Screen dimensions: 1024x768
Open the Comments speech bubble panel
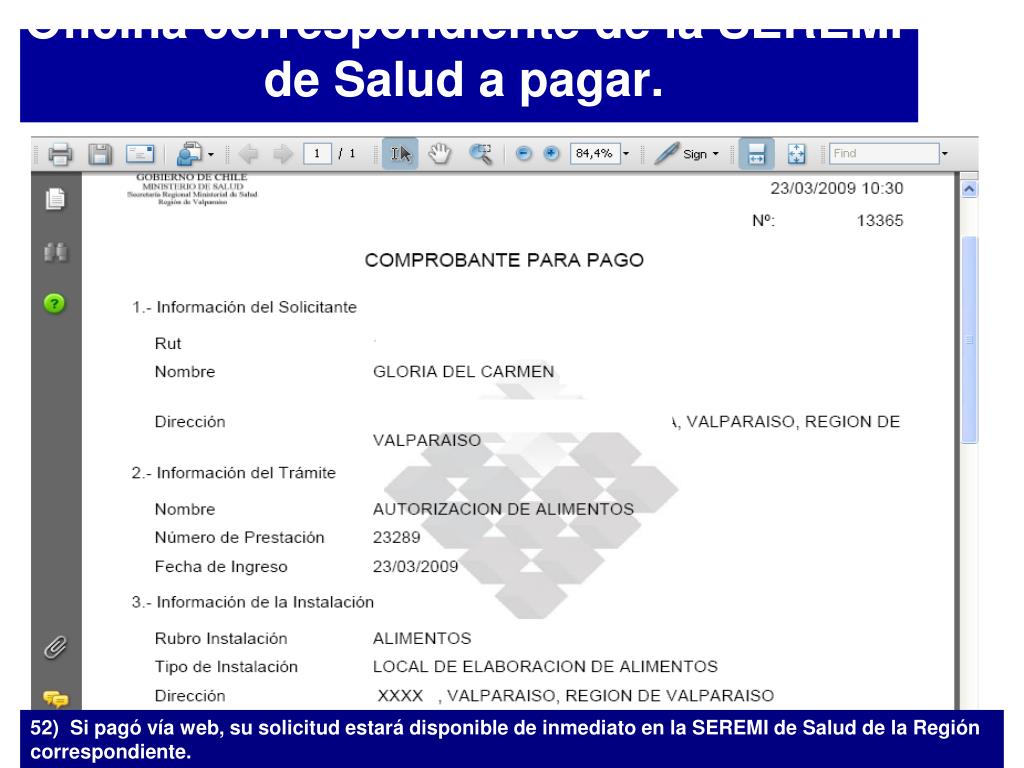pyautogui.click(x=56, y=699)
